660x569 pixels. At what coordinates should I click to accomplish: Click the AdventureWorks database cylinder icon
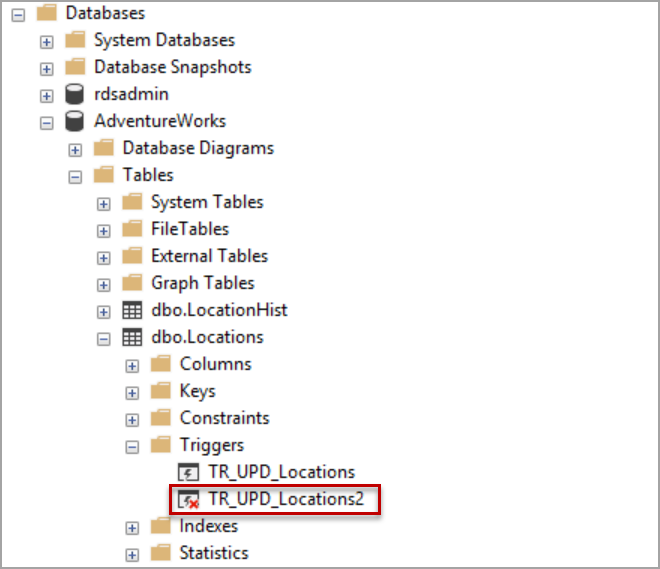click(x=74, y=122)
